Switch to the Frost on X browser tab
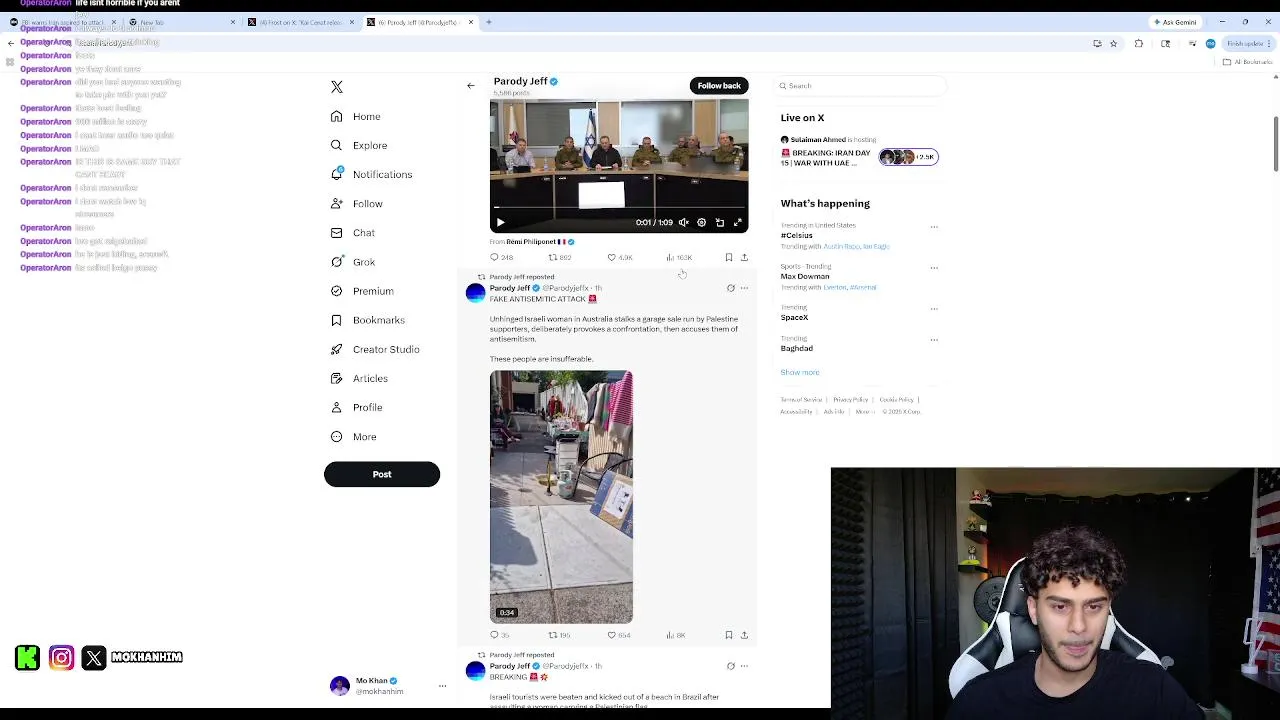 point(300,22)
